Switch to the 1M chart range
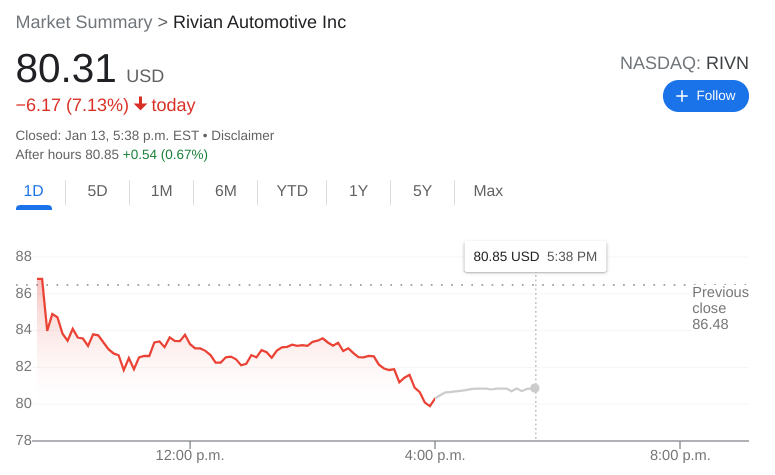 (x=162, y=191)
